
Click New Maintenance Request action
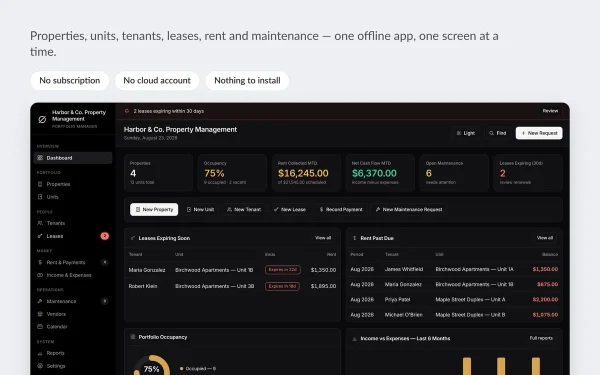(x=409, y=210)
